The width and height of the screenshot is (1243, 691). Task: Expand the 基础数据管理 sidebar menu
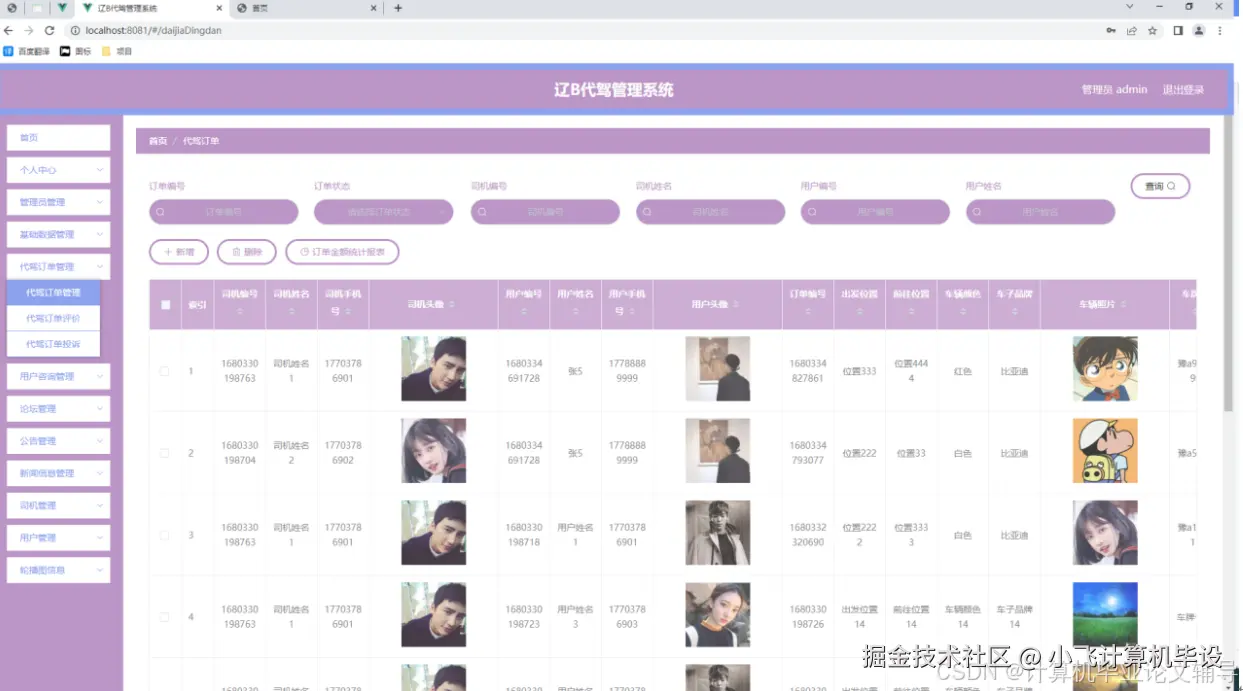click(58, 234)
